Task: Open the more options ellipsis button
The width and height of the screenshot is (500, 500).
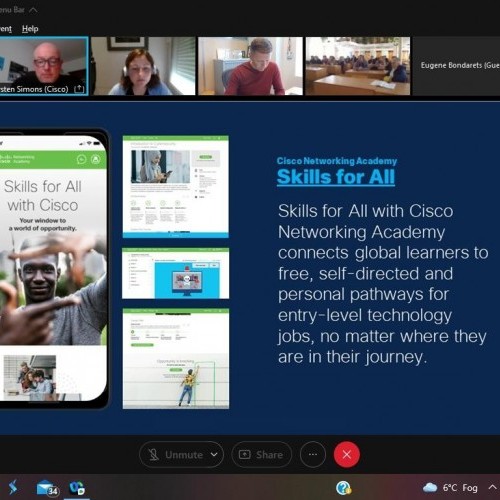Action: pos(313,455)
